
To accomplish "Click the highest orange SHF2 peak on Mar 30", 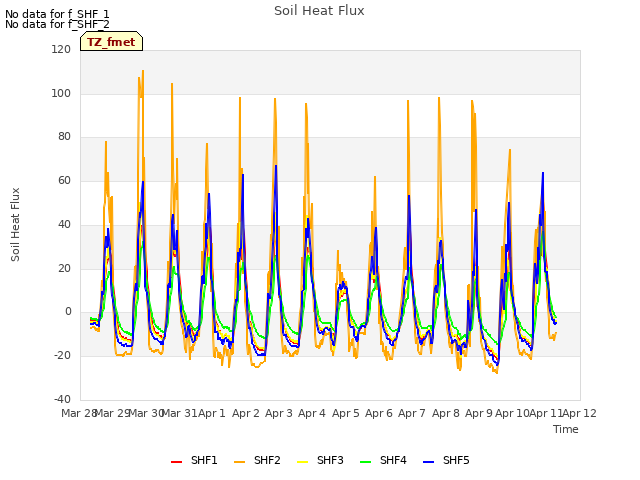I will click(143, 71).
